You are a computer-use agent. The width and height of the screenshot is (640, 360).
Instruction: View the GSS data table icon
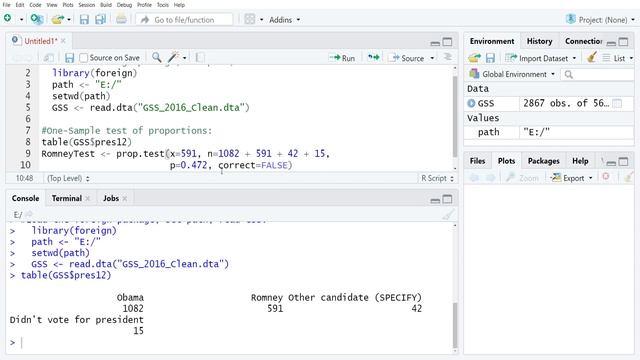click(617, 104)
